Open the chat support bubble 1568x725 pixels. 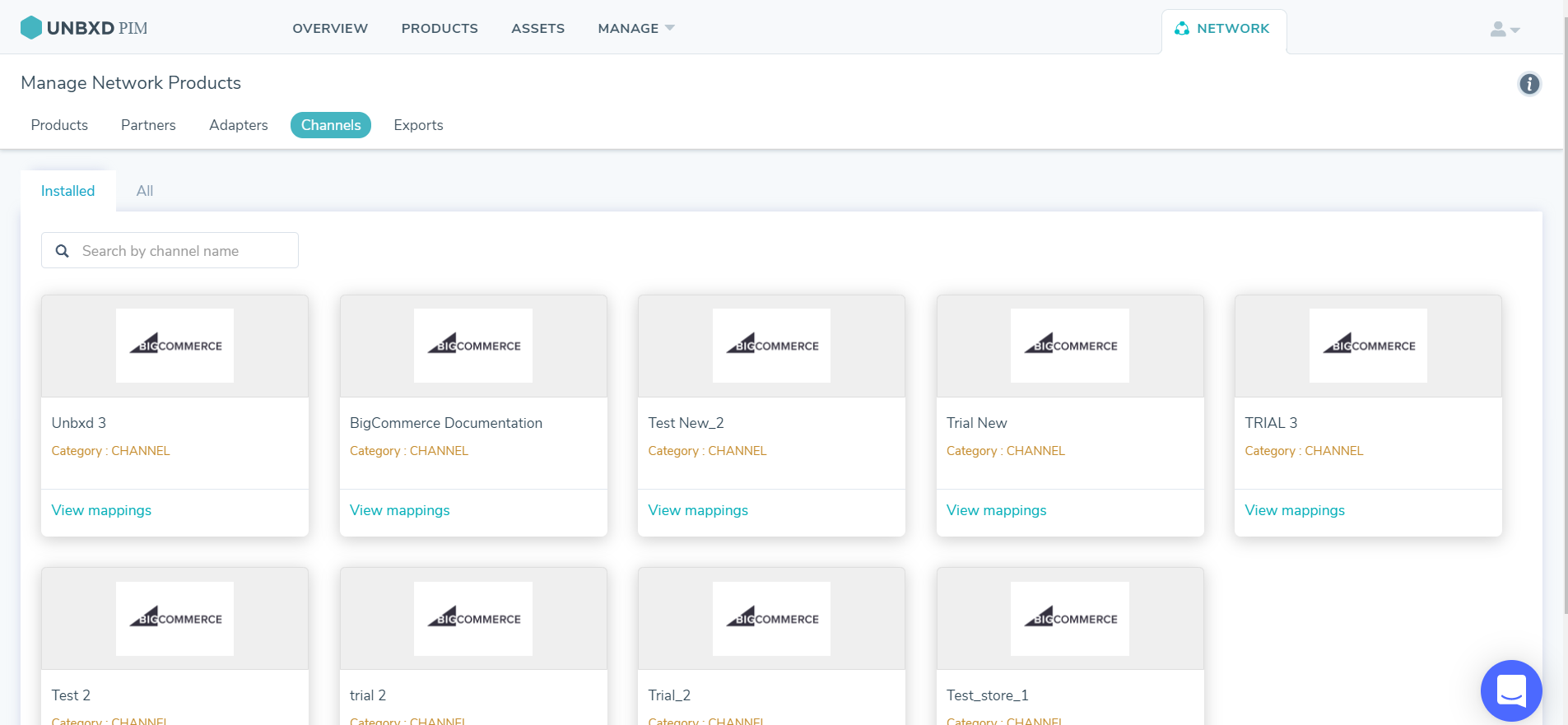click(x=1511, y=690)
